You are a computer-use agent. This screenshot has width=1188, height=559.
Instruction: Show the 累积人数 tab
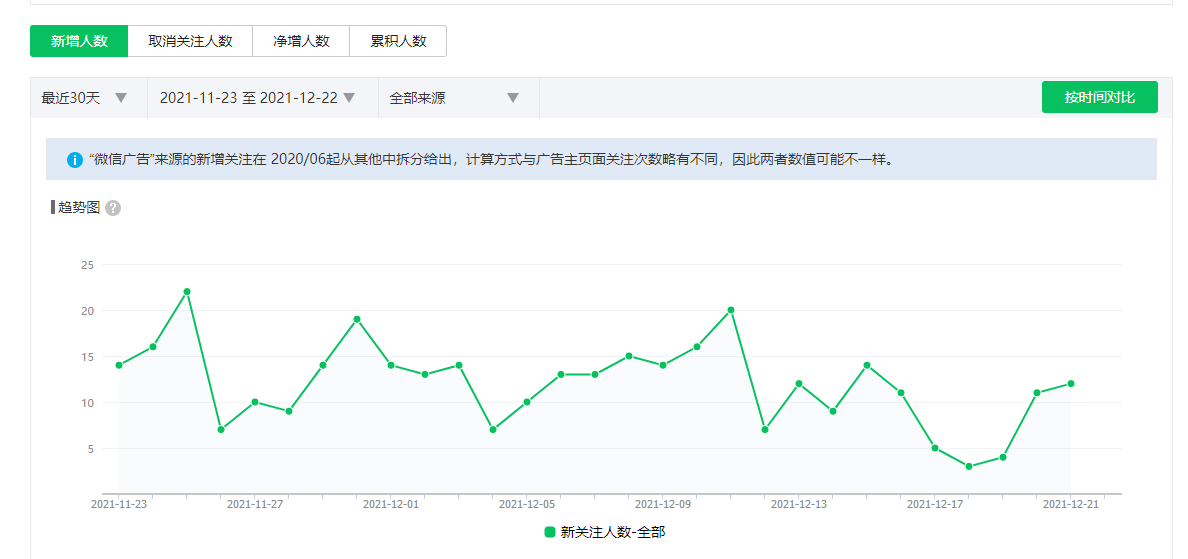[398, 41]
